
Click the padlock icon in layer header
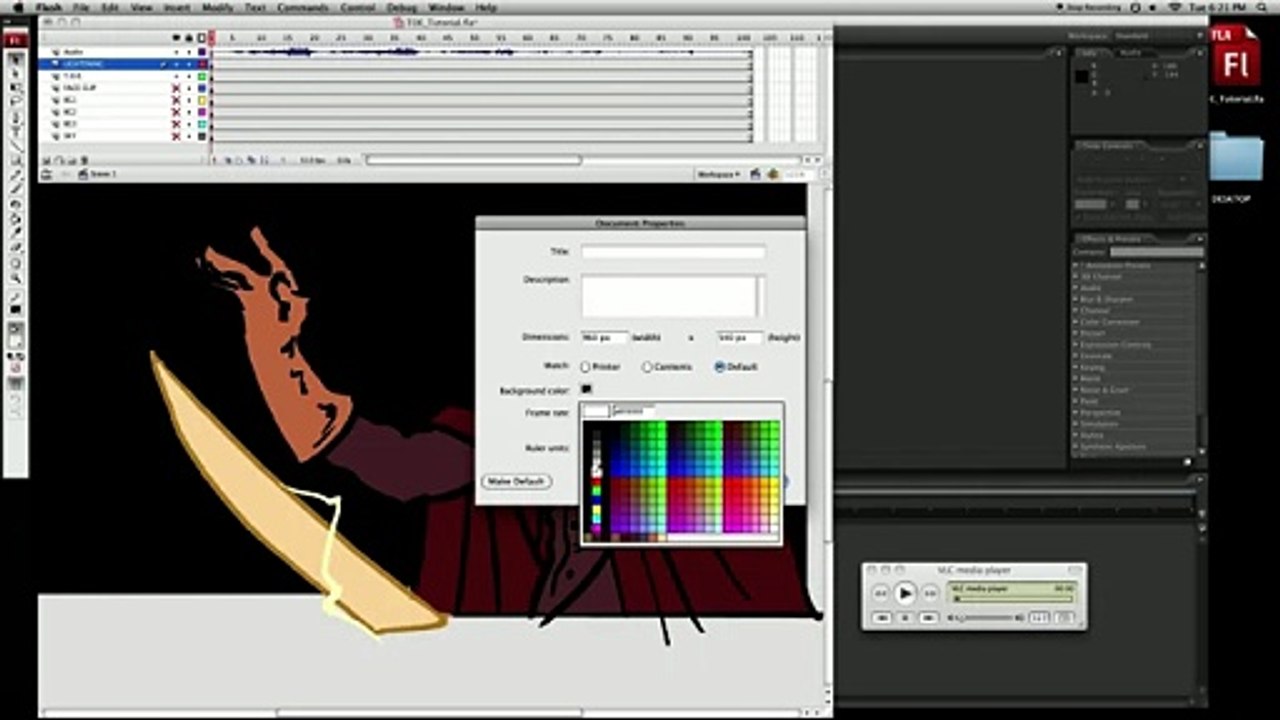coord(189,38)
